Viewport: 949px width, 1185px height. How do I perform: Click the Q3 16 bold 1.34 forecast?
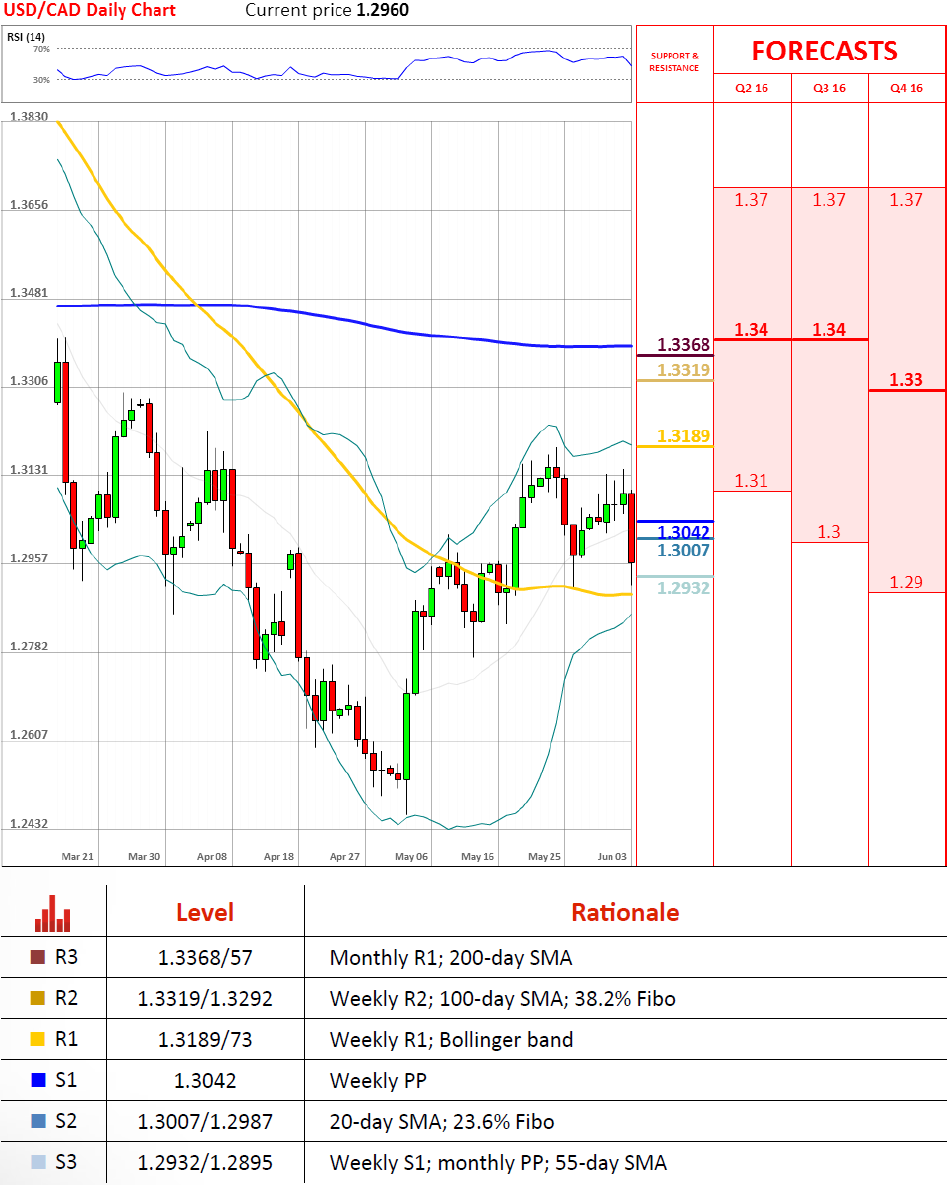click(829, 330)
